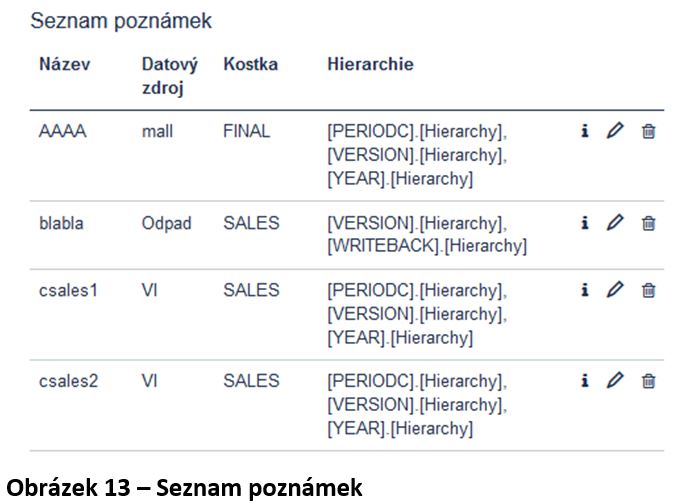Show details info for csales2

pos(585,380)
